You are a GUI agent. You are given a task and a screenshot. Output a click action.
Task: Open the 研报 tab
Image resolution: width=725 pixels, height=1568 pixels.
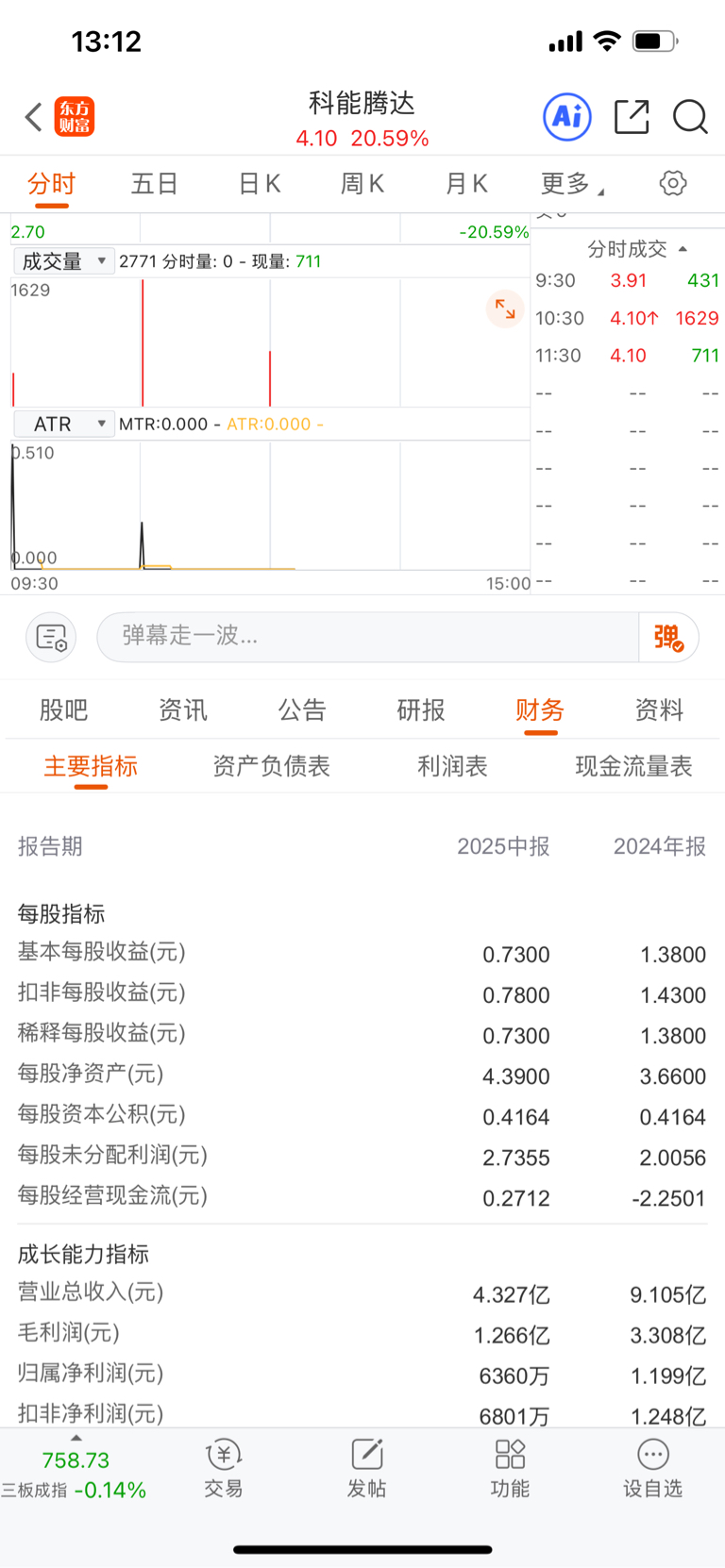pyautogui.click(x=421, y=710)
